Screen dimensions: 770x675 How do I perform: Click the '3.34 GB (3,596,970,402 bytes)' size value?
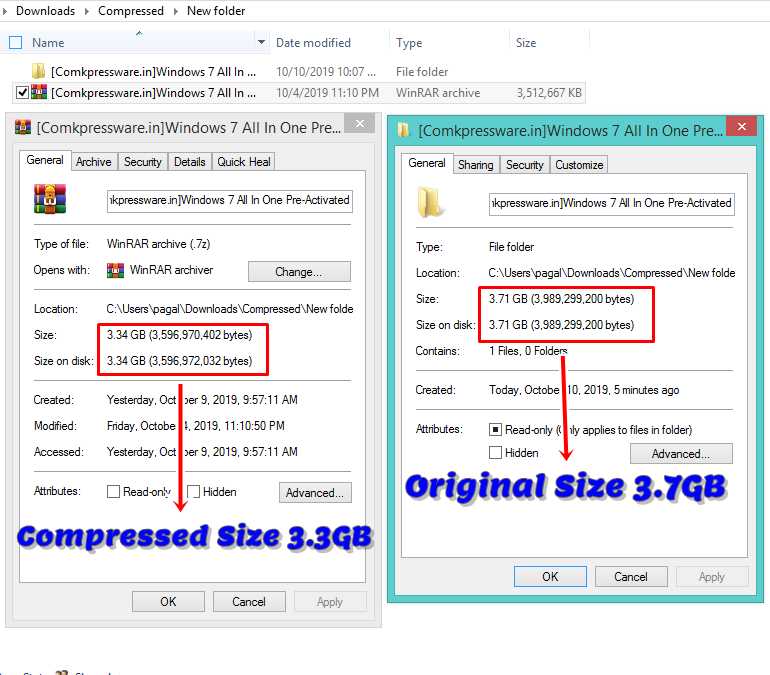click(180, 335)
